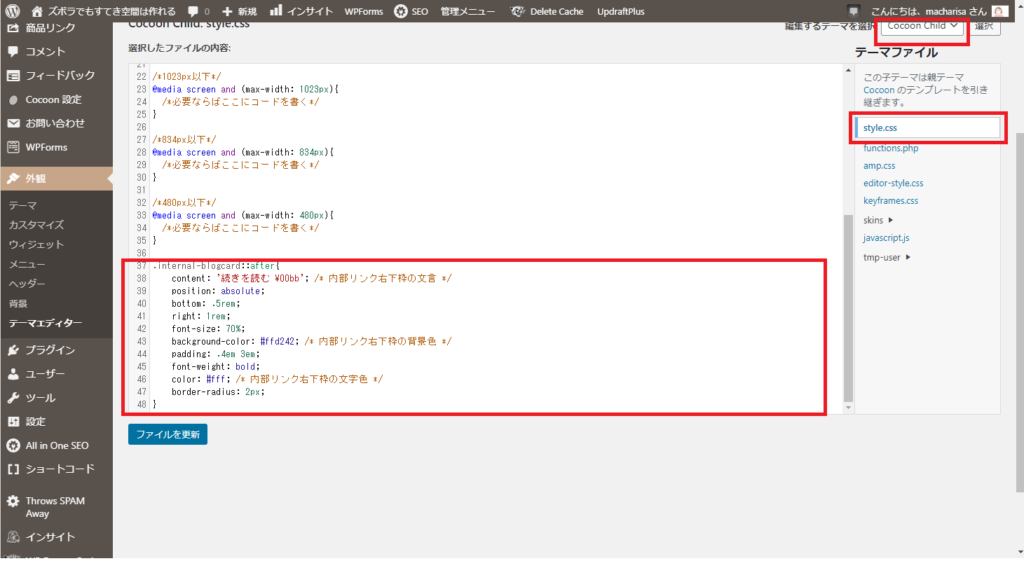Click the WordPress logo icon
This screenshot has height=561, width=1024.
pyautogui.click(x=12, y=11)
